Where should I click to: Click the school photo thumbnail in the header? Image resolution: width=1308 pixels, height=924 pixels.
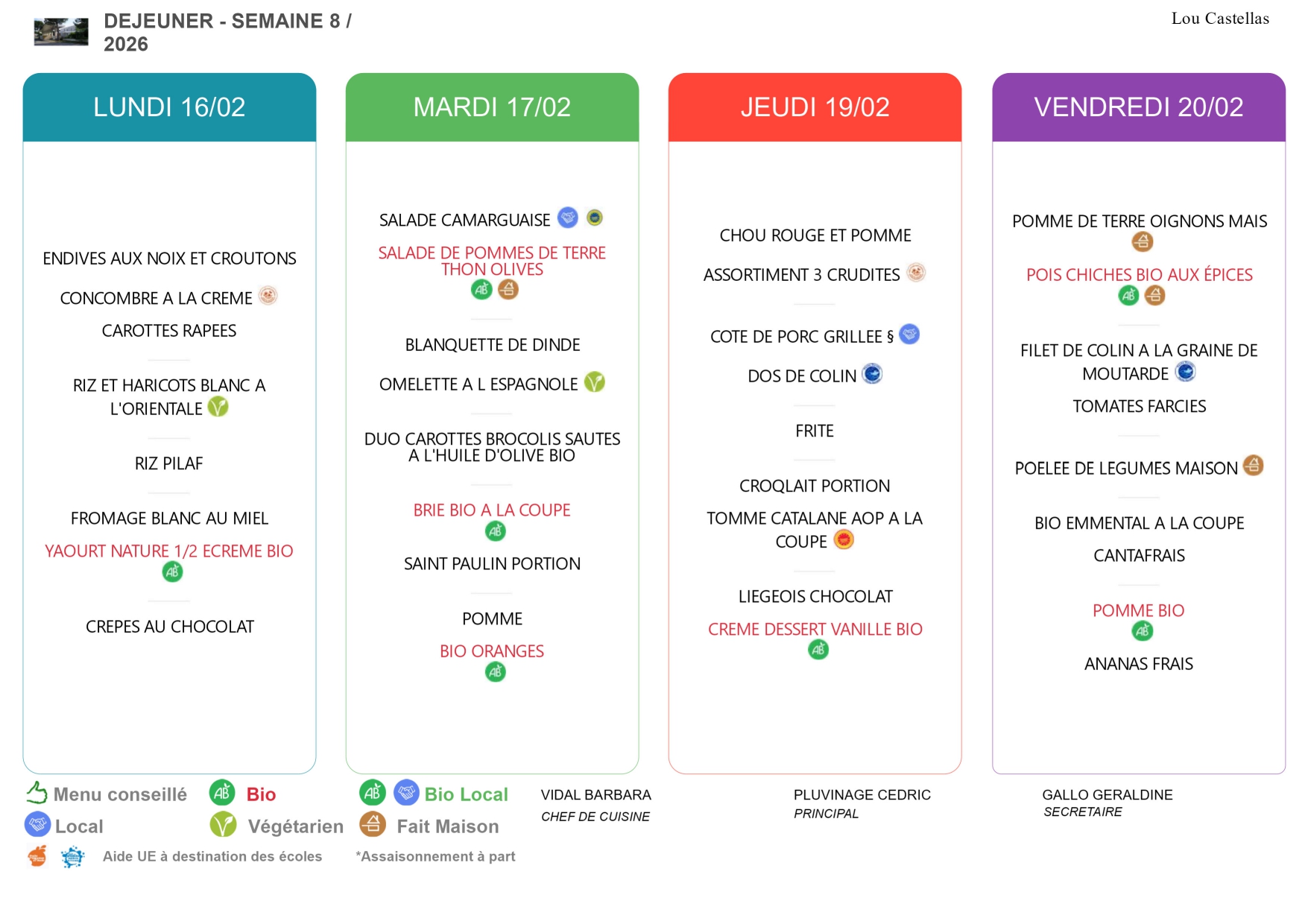[x=61, y=32]
